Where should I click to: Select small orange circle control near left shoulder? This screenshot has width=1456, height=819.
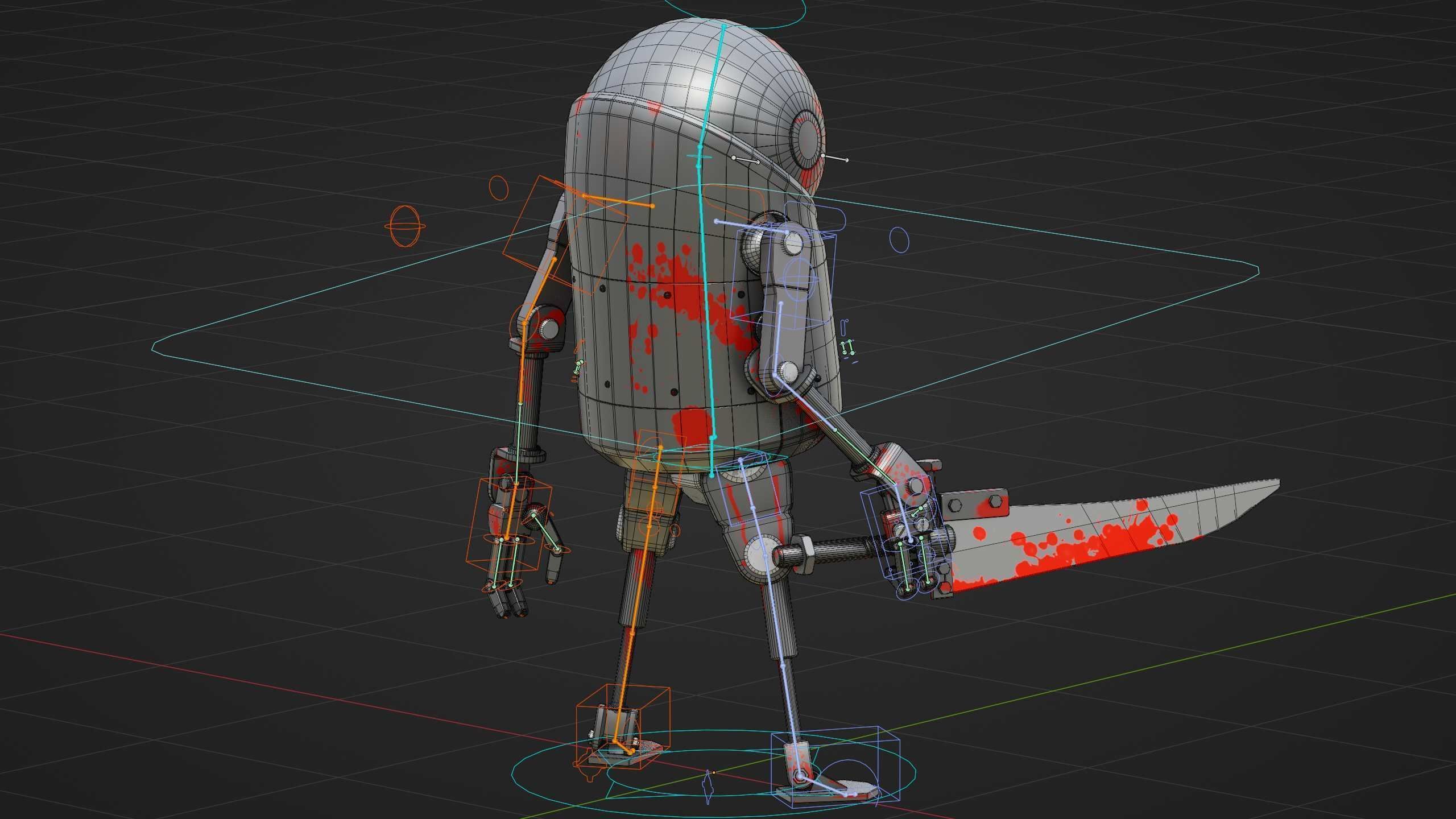pyautogui.click(x=499, y=187)
